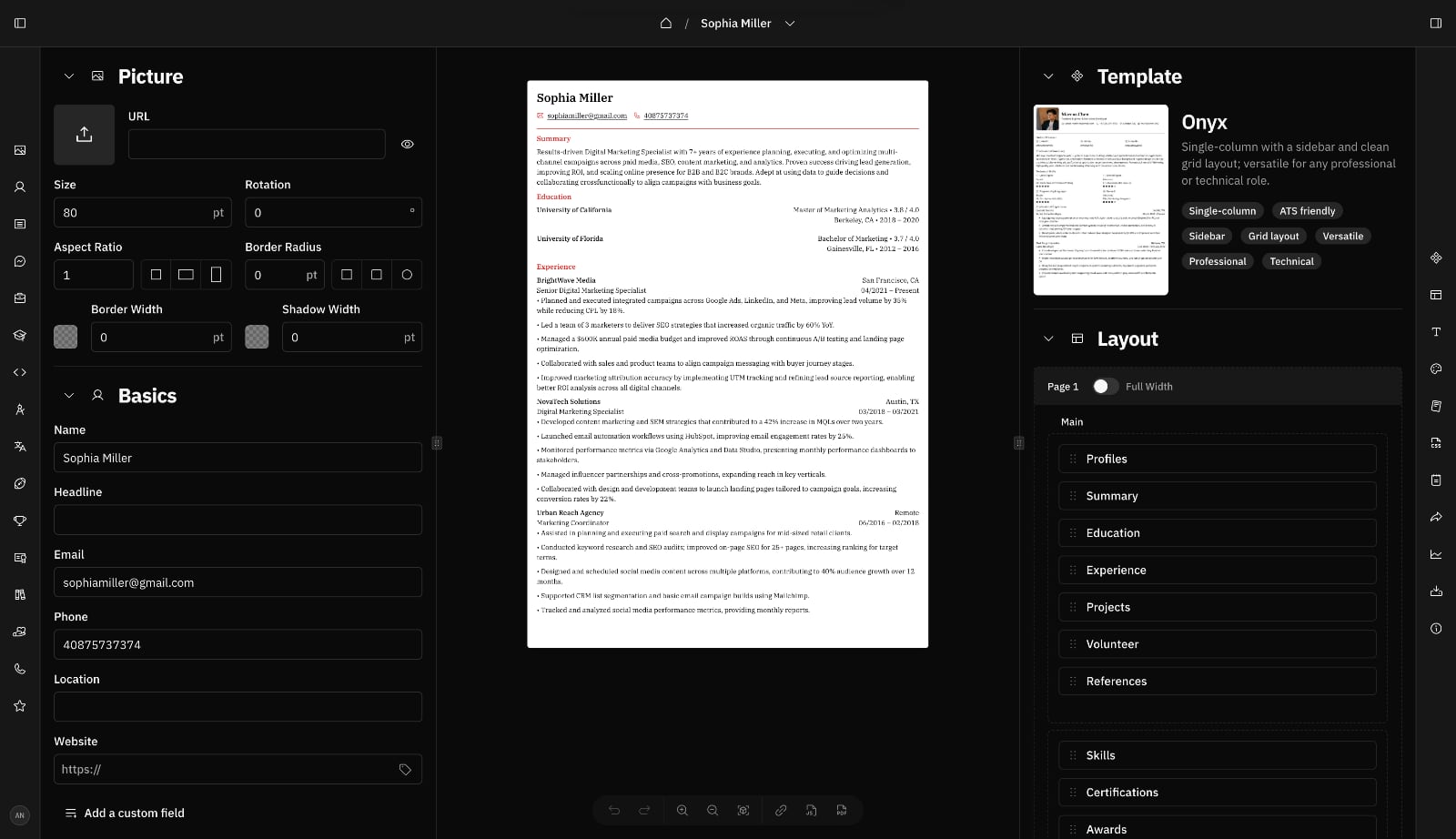Download resume as PDF from bottom toolbar

(842, 810)
